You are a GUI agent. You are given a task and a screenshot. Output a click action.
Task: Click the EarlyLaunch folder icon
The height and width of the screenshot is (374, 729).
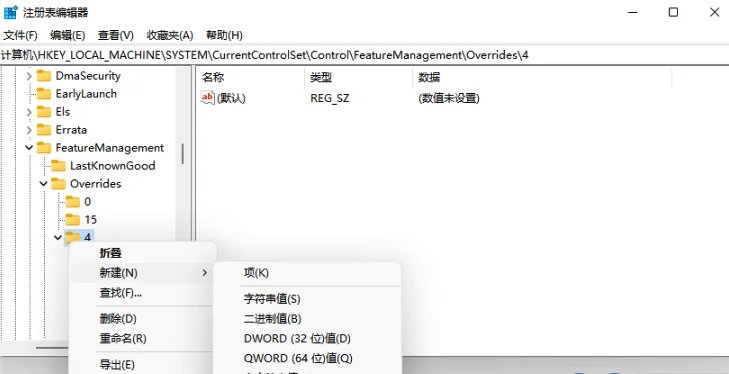pyautogui.click(x=44, y=94)
